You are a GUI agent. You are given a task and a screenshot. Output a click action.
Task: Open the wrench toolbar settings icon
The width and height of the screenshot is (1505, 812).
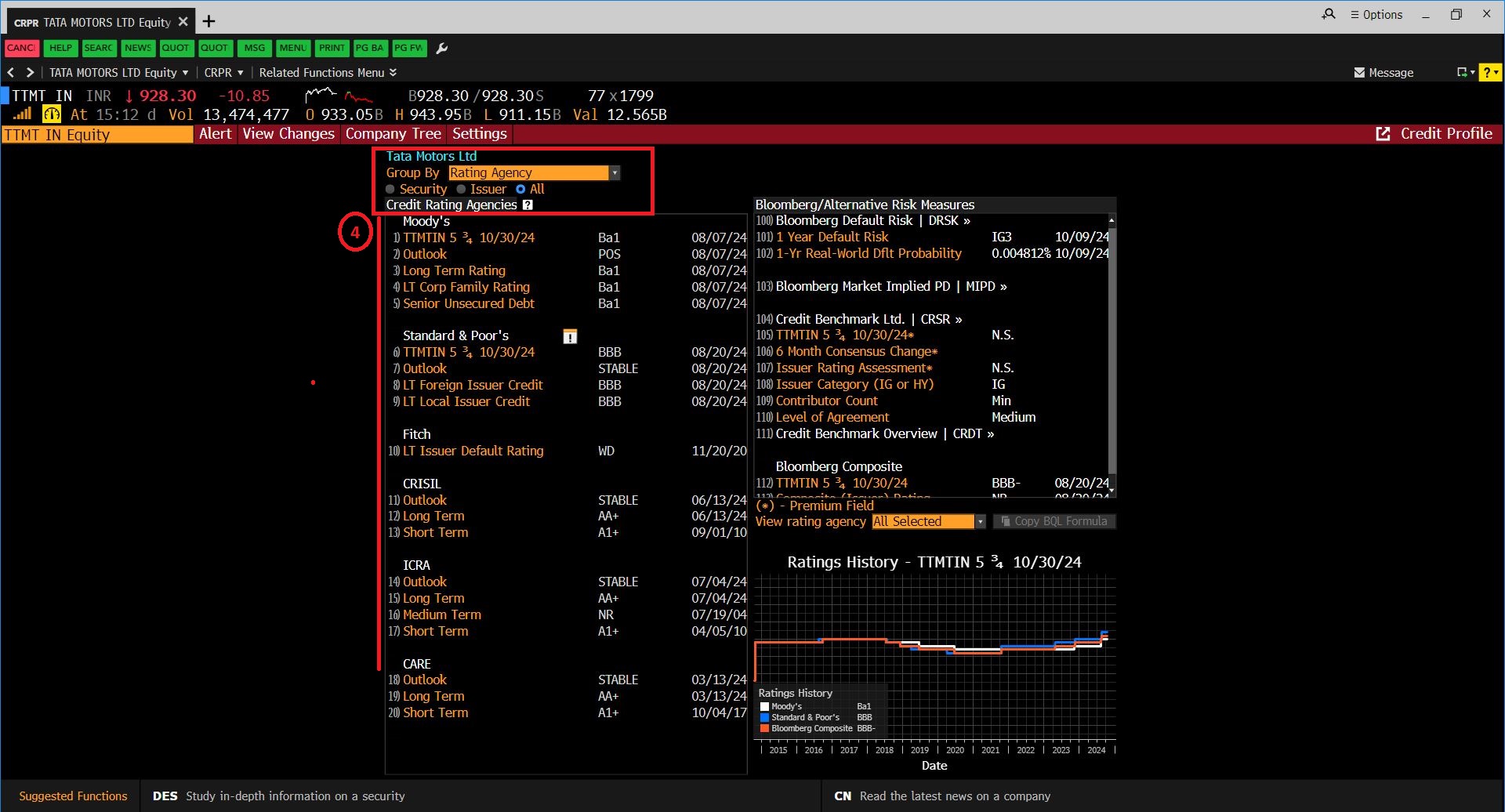[x=442, y=49]
